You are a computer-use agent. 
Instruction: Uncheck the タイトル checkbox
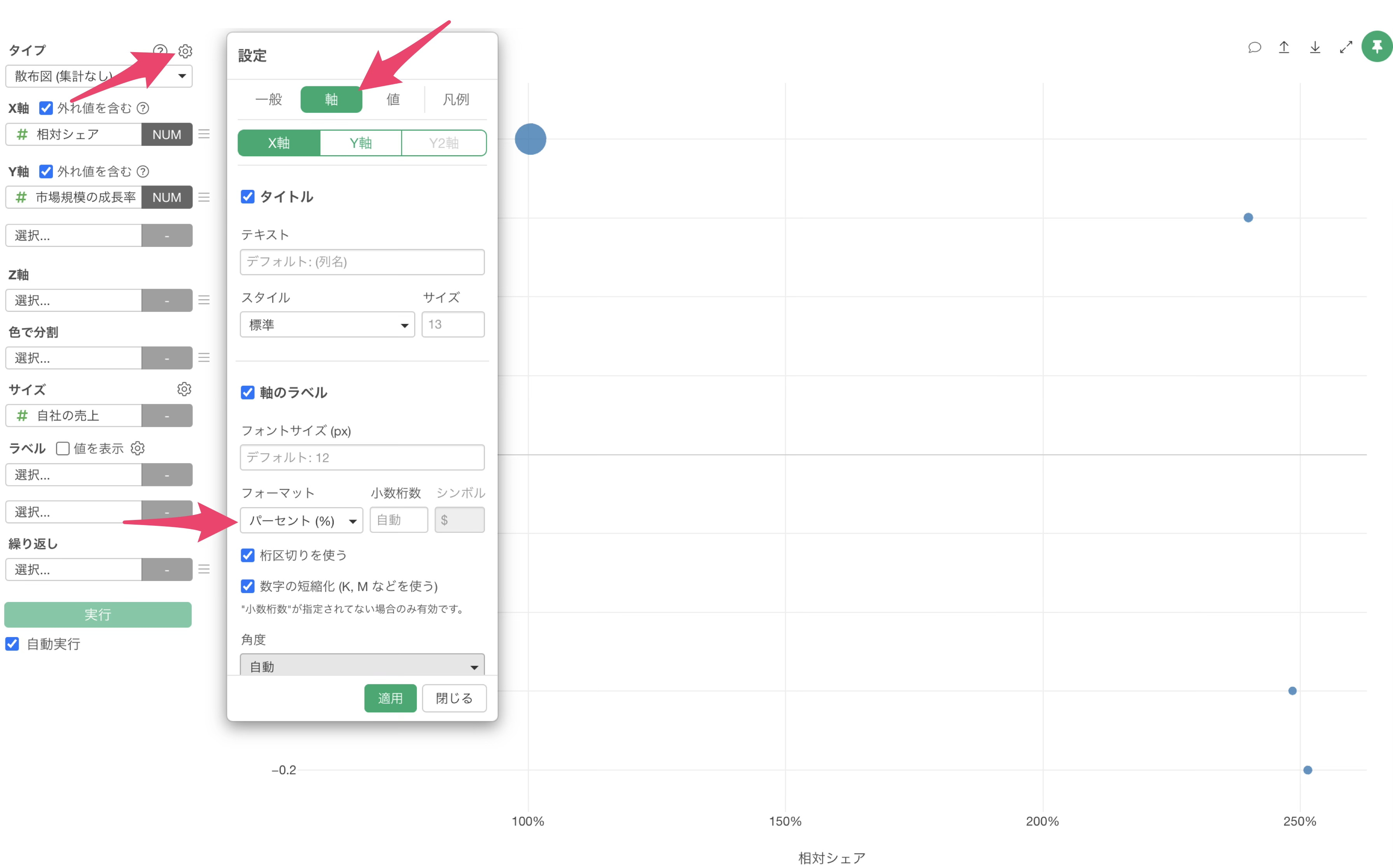(x=247, y=197)
